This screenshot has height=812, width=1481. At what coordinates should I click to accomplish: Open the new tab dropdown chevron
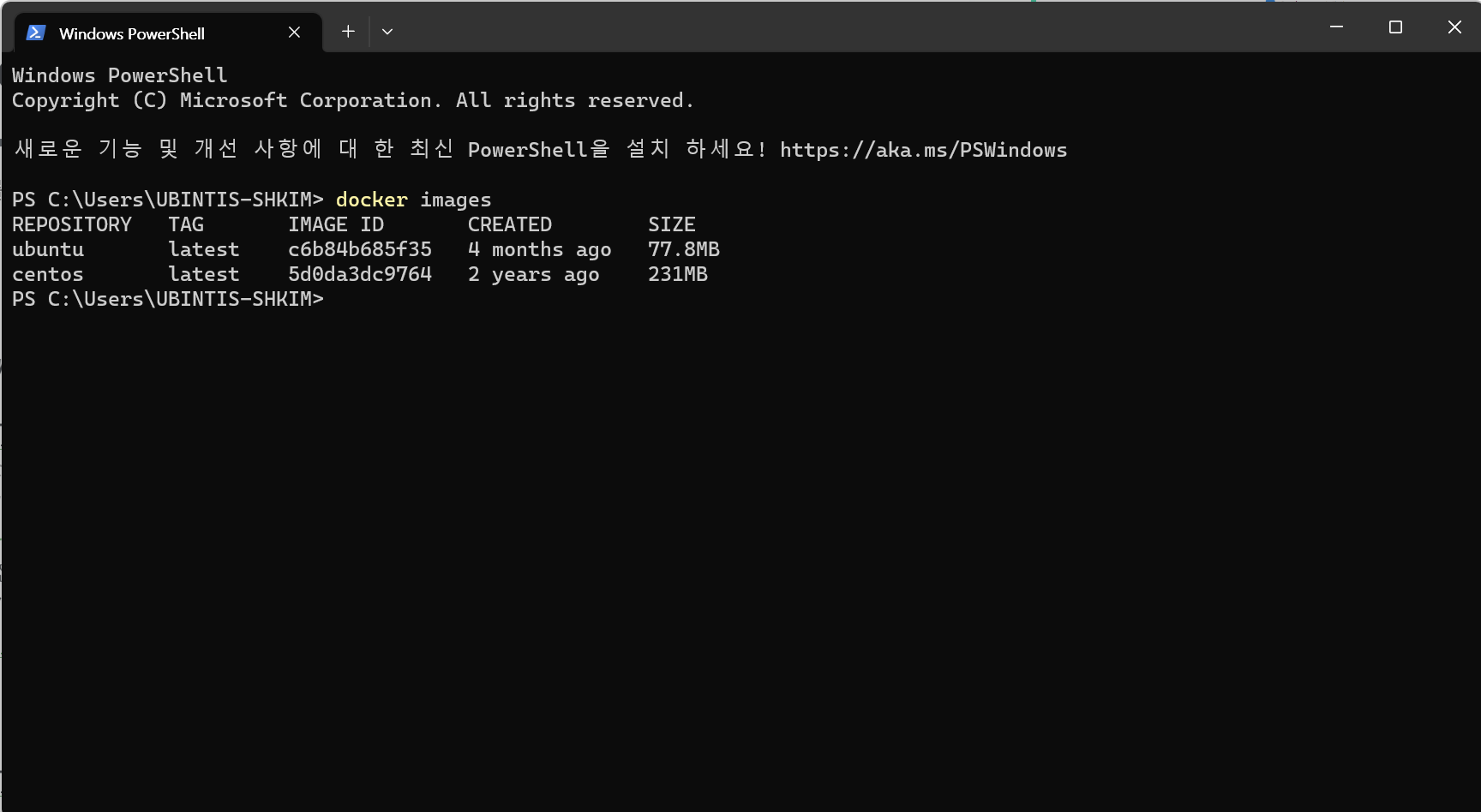coord(387,31)
